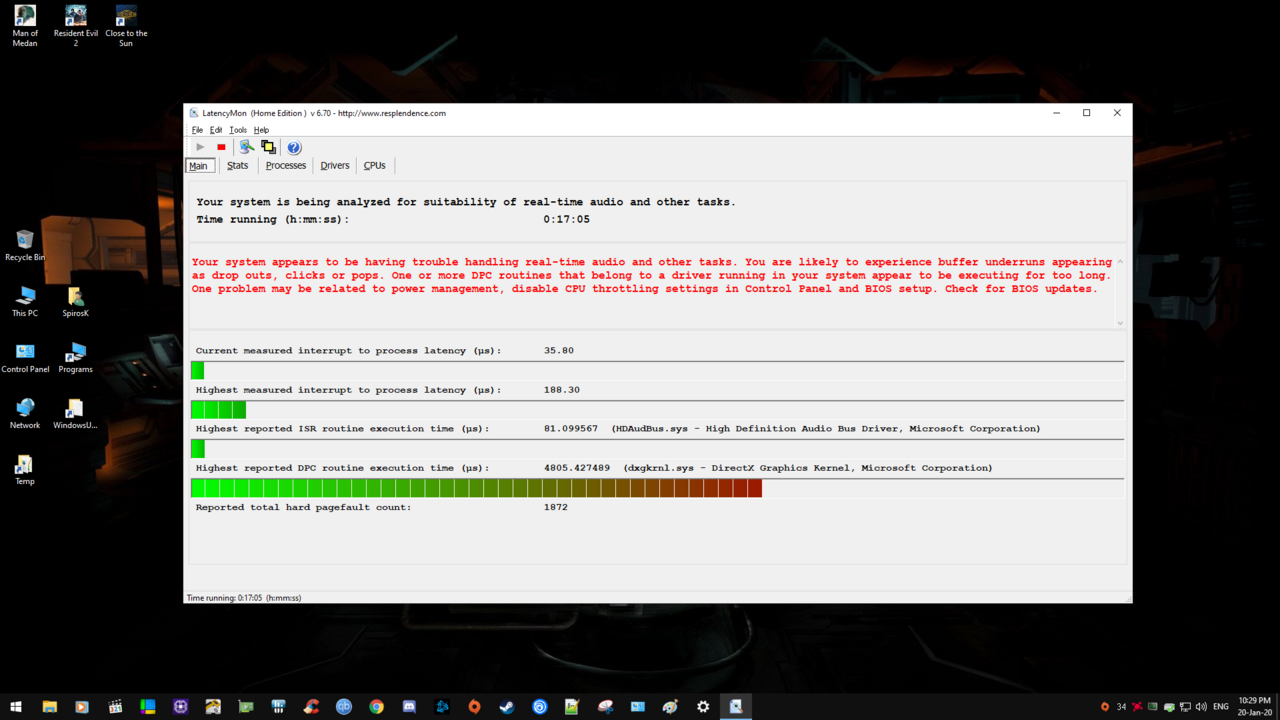Image resolution: width=1280 pixels, height=720 pixels.
Task: Click the highest ISR routine execution bar
Action: 657,449
